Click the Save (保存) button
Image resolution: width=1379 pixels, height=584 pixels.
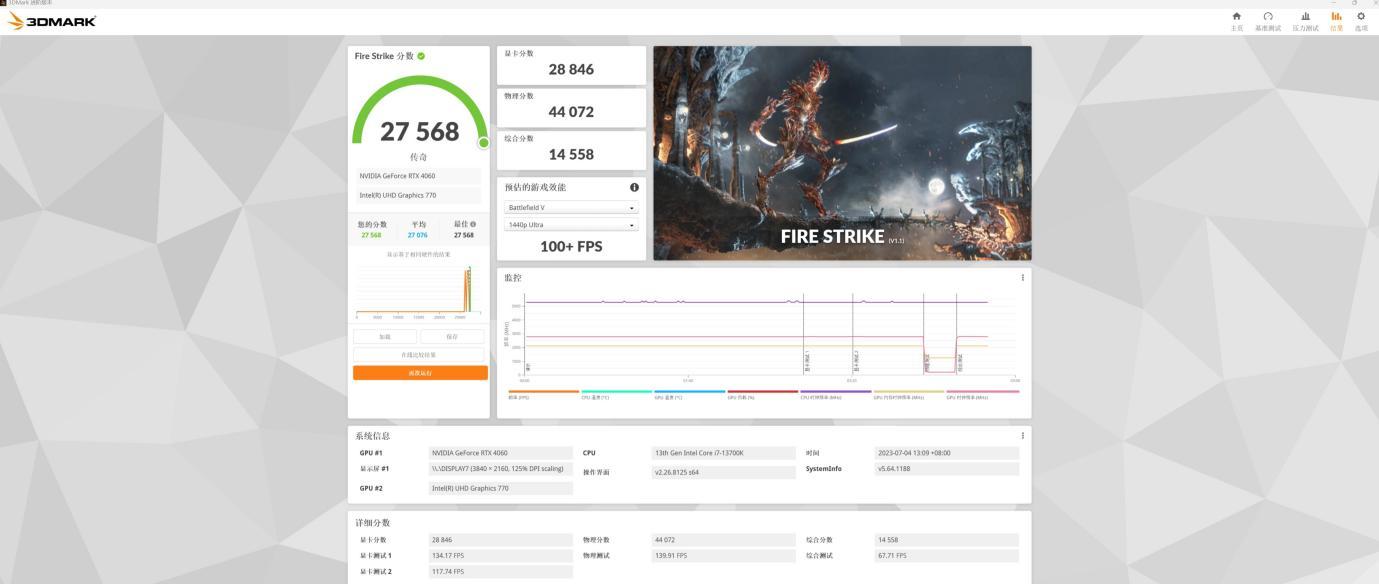pyautogui.click(x=452, y=337)
